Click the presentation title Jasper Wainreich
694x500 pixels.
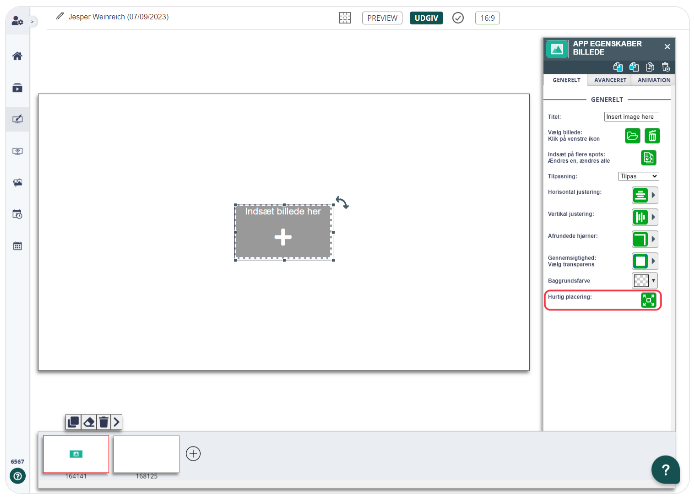[x=119, y=17]
